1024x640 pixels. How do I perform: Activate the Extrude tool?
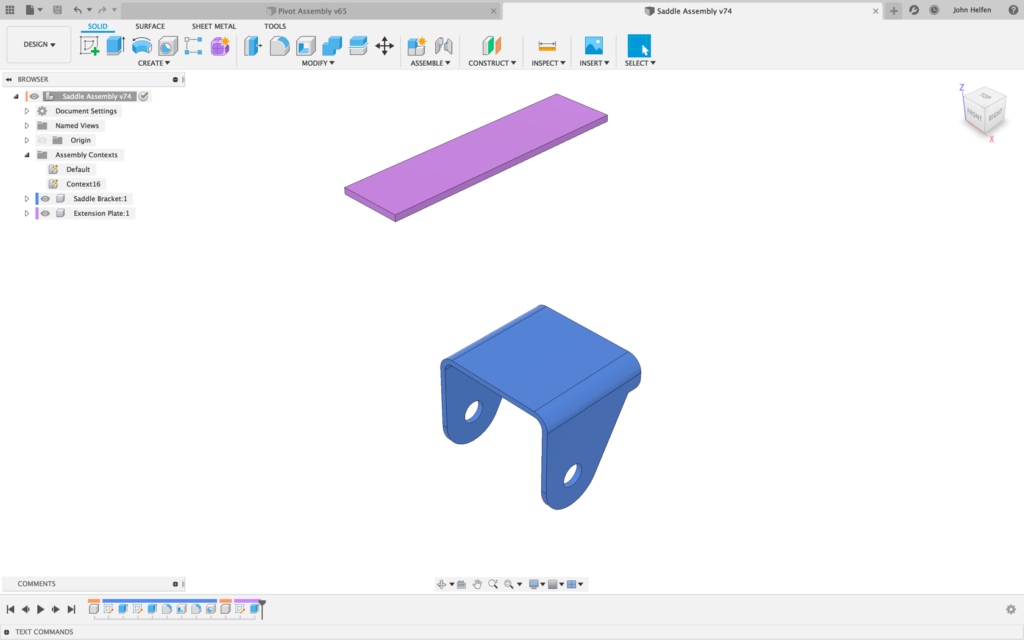point(113,45)
